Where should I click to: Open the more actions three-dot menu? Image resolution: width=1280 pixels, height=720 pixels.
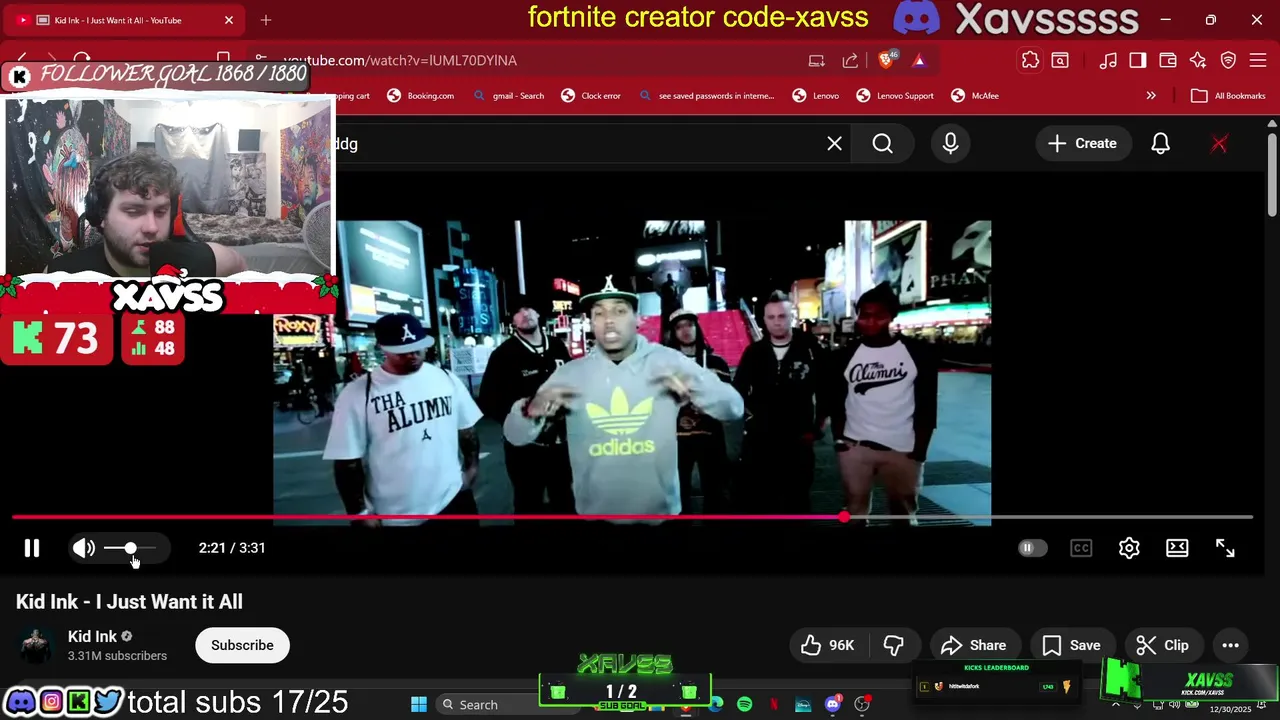[x=1231, y=645]
